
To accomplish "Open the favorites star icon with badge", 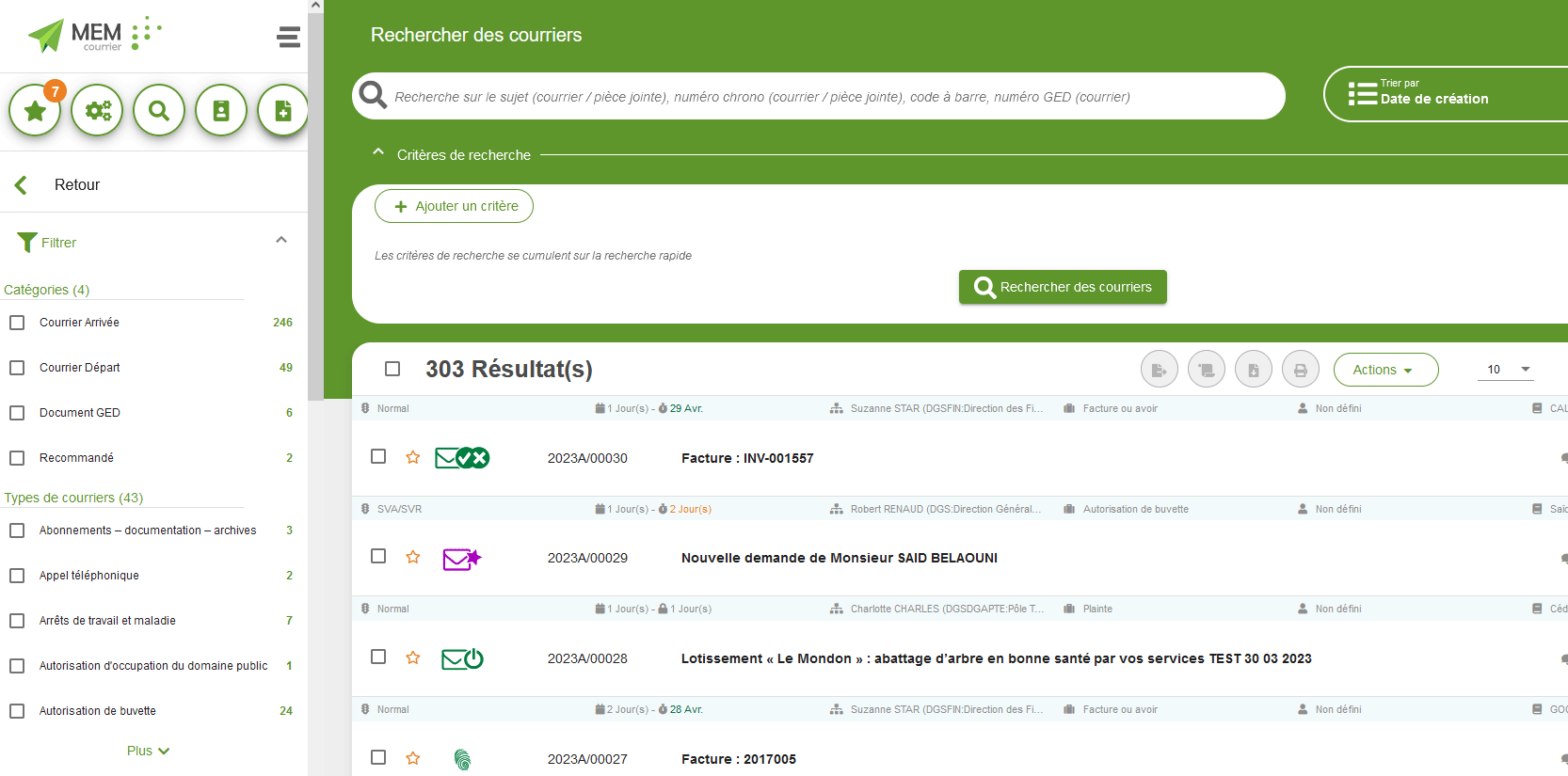I will (x=35, y=111).
